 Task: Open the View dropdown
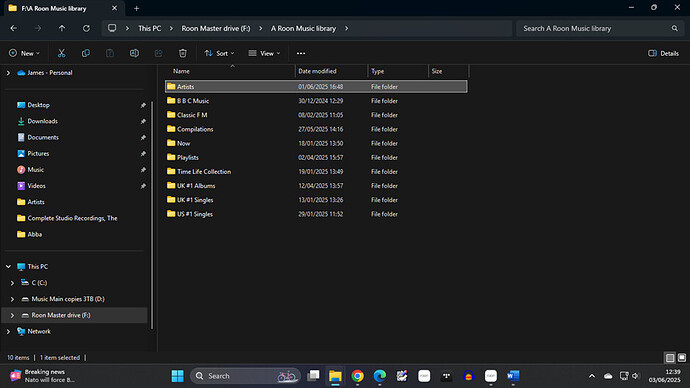(264, 53)
